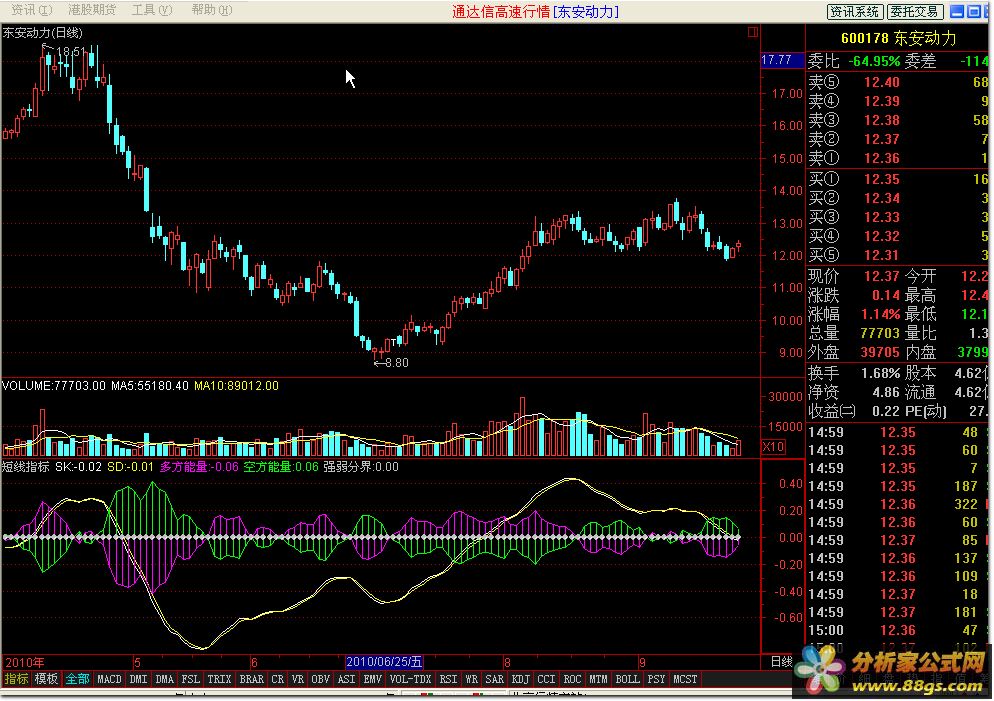This screenshot has height=701, width=994.
Task: Switch to the FSL indicator
Action: point(190,679)
